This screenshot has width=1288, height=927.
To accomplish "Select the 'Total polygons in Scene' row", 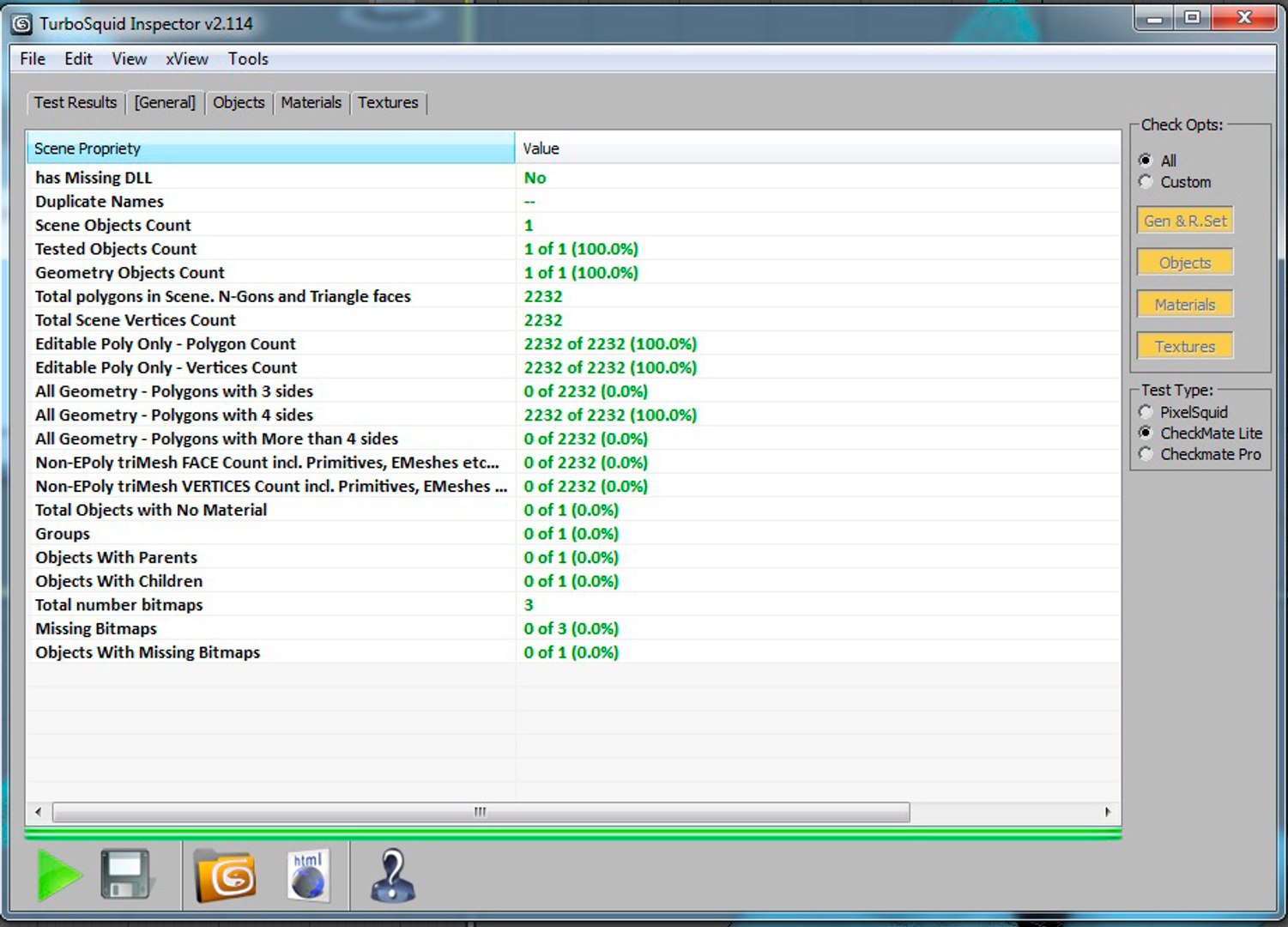I will coord(573,296).
